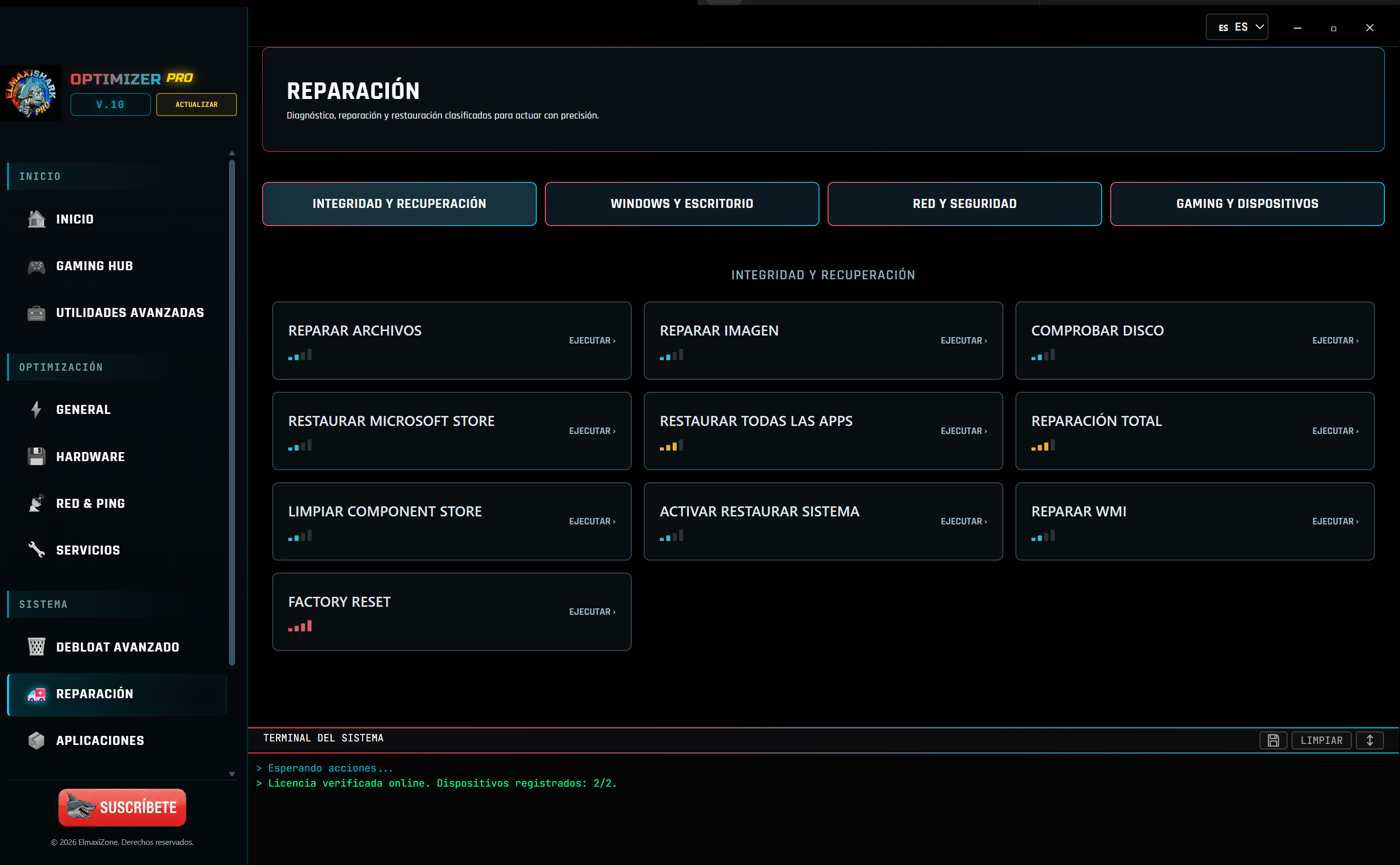Click the 'Licencia verificada online' terminal line

[437, 783]
